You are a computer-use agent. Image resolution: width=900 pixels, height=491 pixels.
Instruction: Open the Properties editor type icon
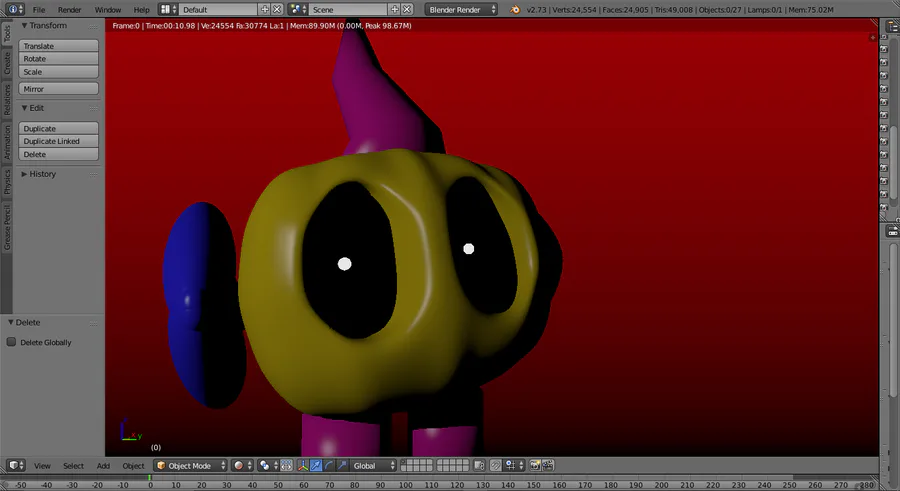tap(893, 231)
